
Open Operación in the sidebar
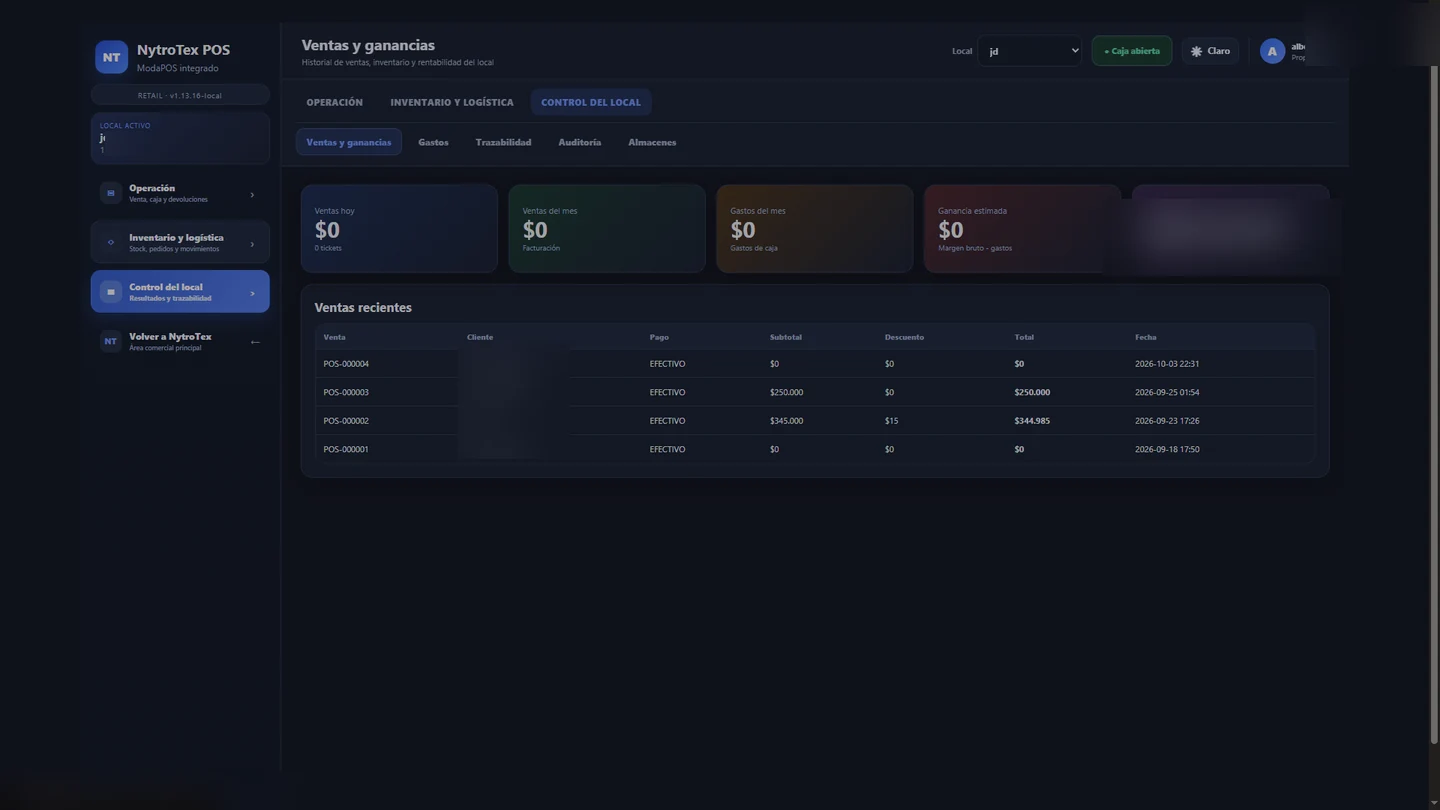click(x=180, y=193)
